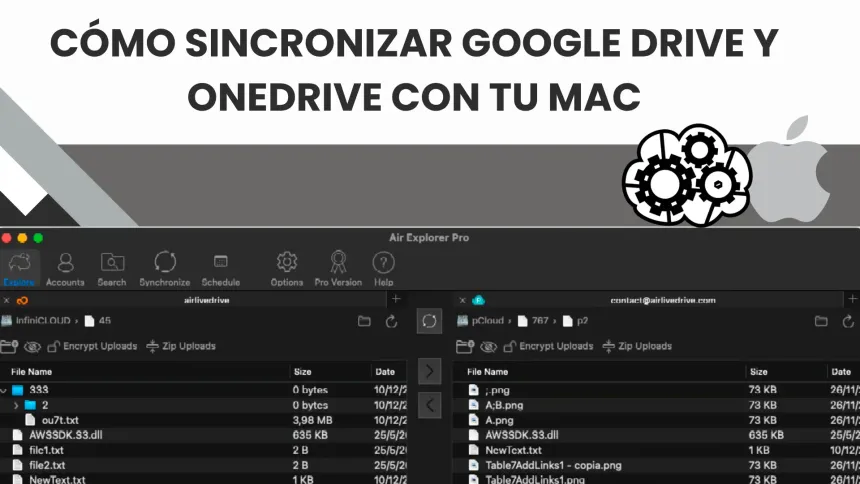Close the airlivedrive tab
Viewport: 860px width, 484px height.
click(7, 300)
